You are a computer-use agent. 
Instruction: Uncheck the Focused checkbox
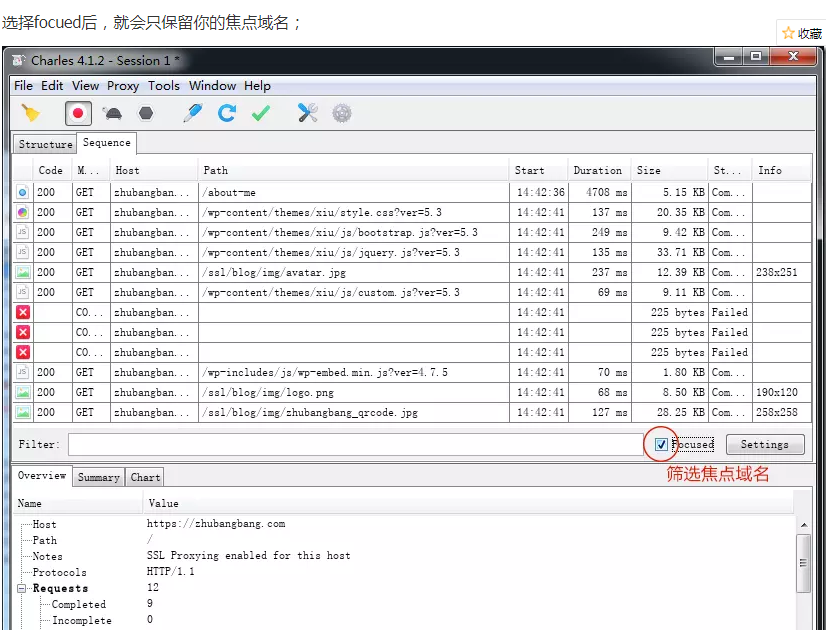(x=661, y=445)
